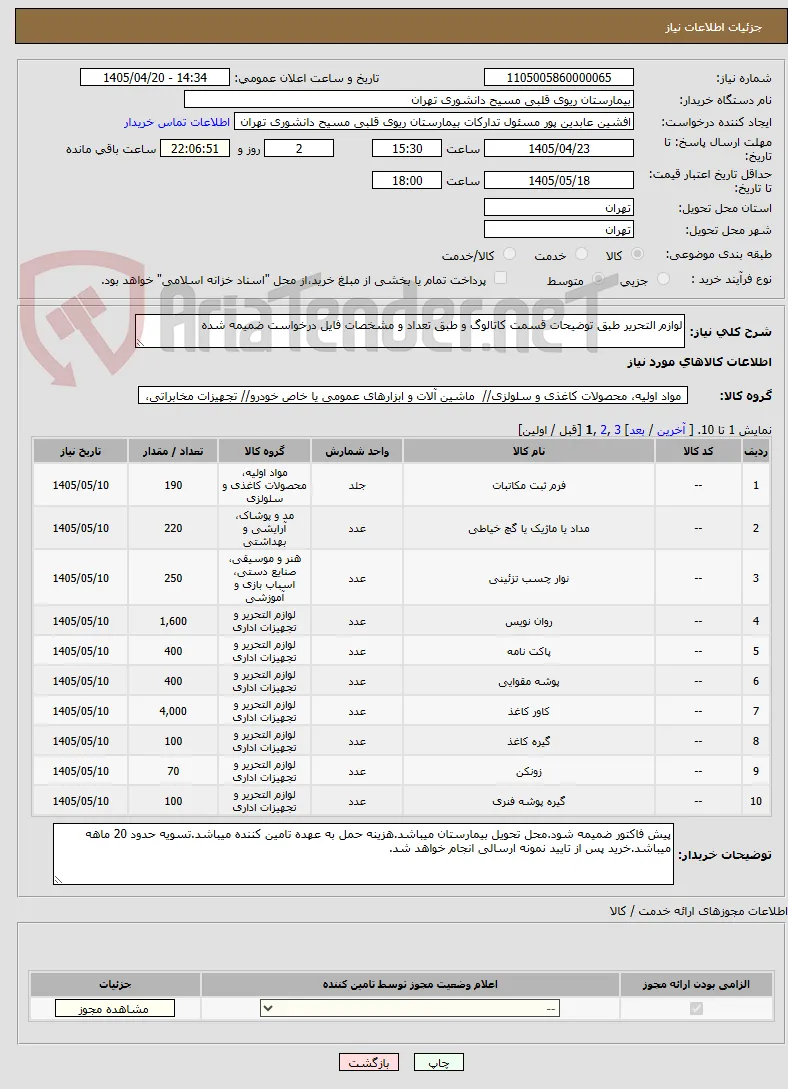
Task: Select the کالا/خدمت radio button
Action: (x=510, y=254)
